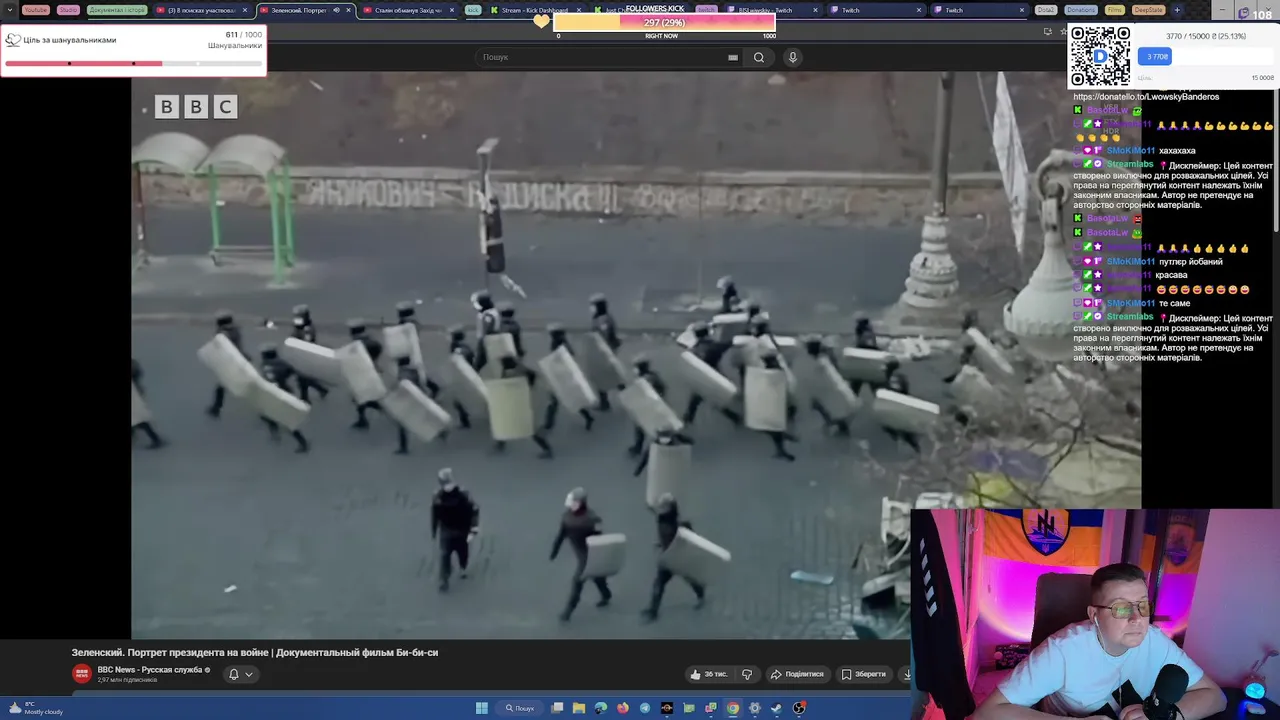Like the video with thumbs-up button
Screen dimensions: 1280x720
pos(708,674)
